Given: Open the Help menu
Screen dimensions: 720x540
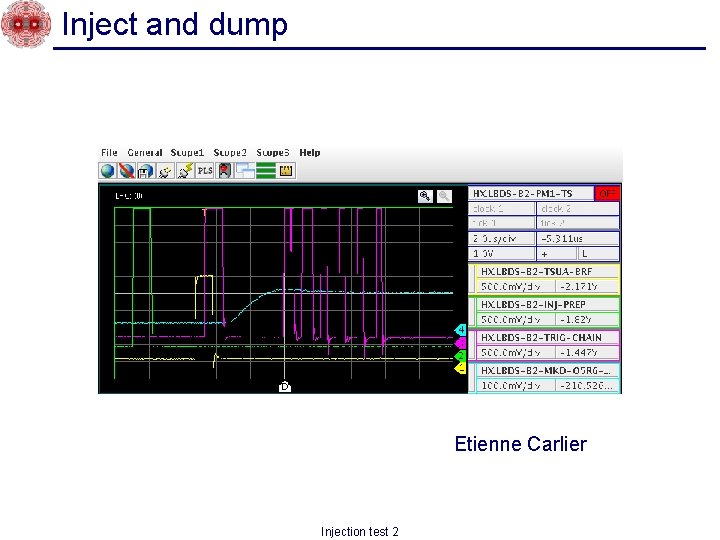Looking at the screenshot, I should coord(309,152).
